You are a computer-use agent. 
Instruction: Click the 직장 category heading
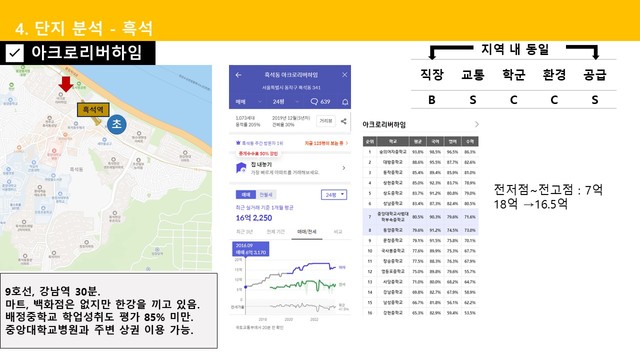[432, 75]
